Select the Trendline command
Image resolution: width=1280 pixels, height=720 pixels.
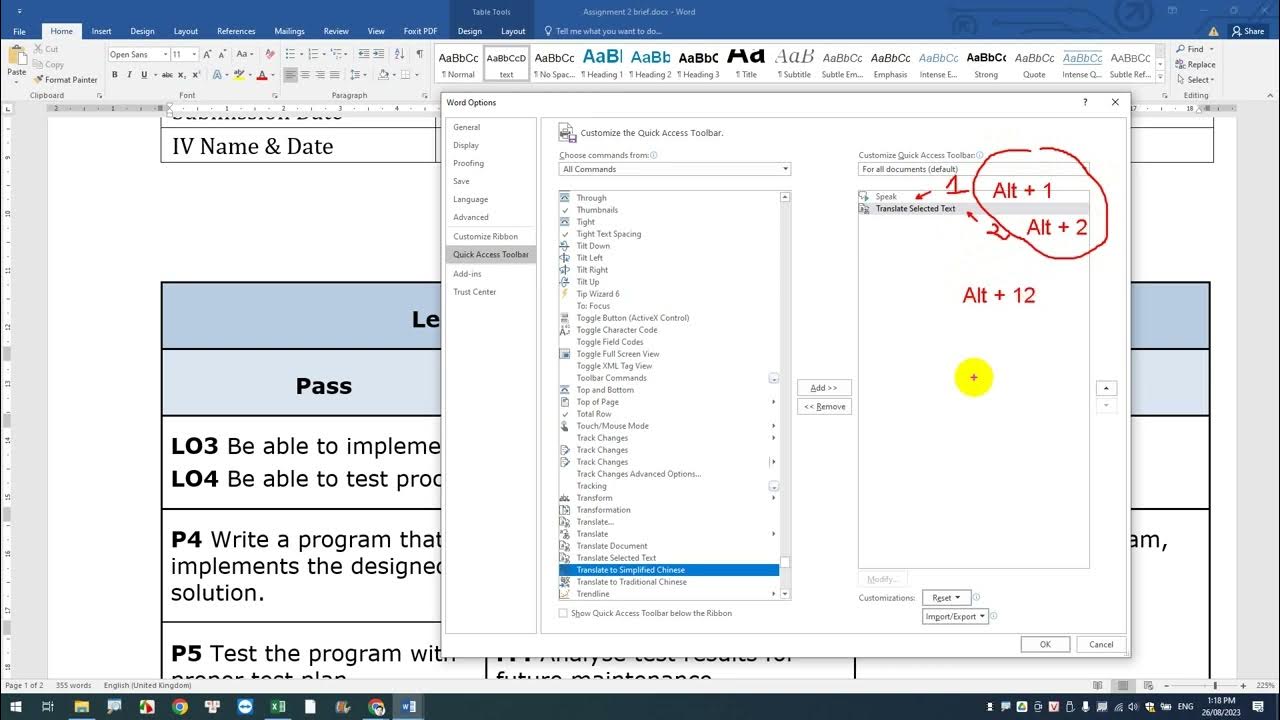coord(668,594)
